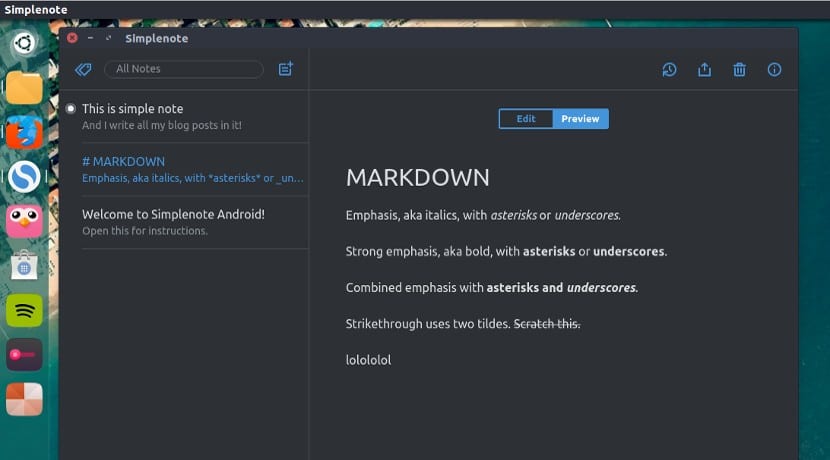Open the Files folder dock icon
Viewport: 830px width, 460px height.
point(24,87)
